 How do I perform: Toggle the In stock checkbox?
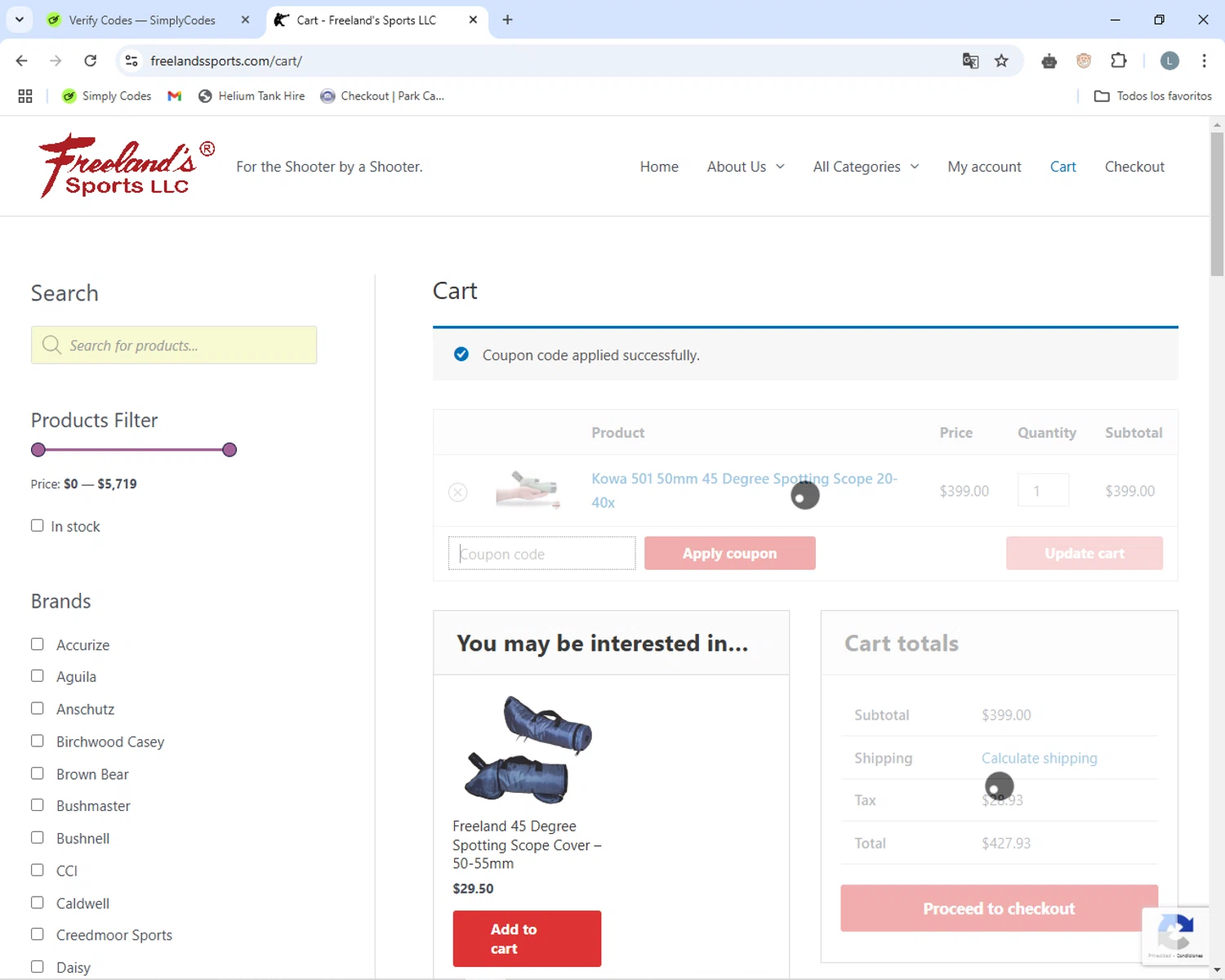tap(38, 526)
